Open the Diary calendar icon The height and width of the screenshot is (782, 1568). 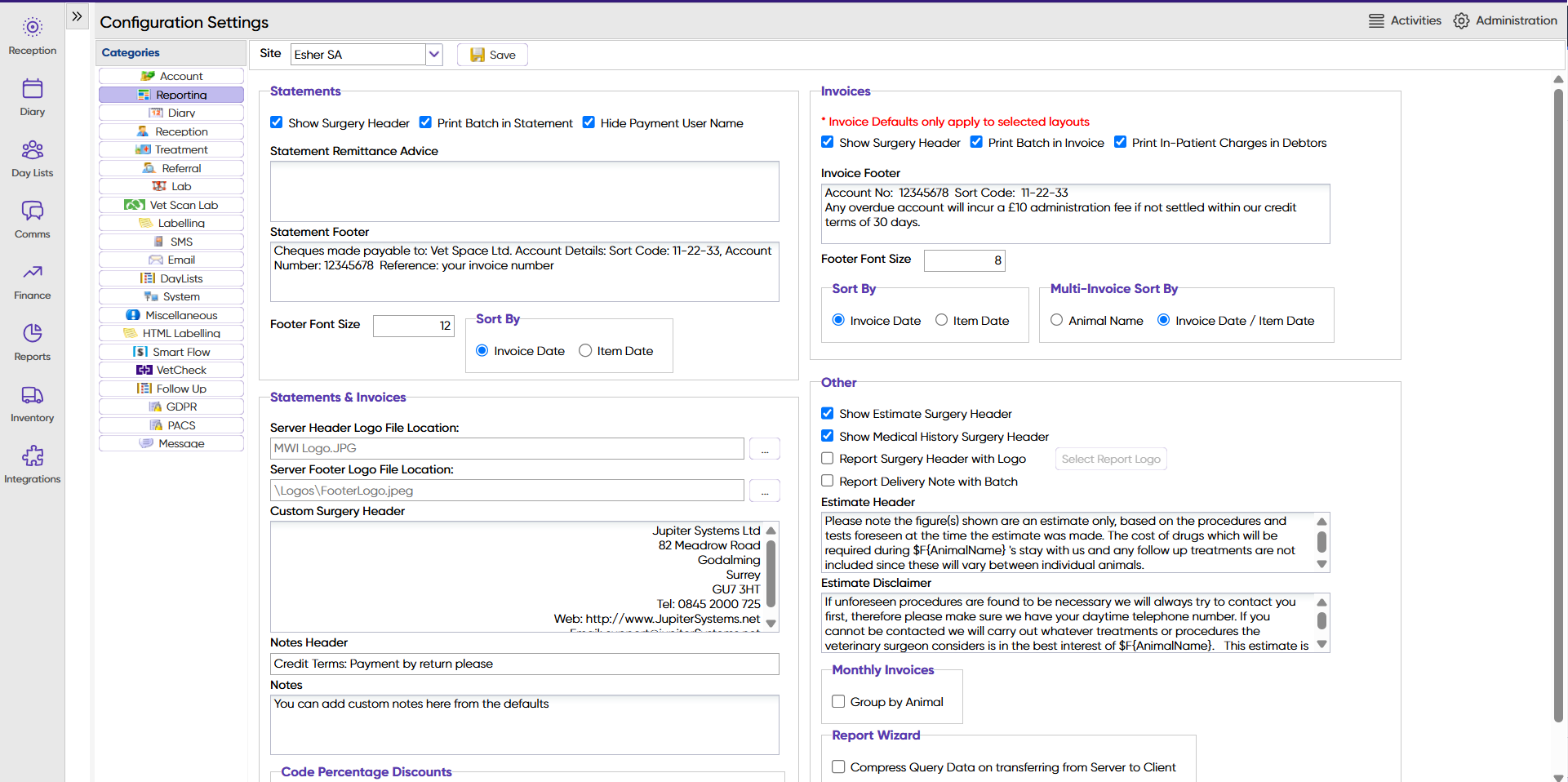coord(33,89)
